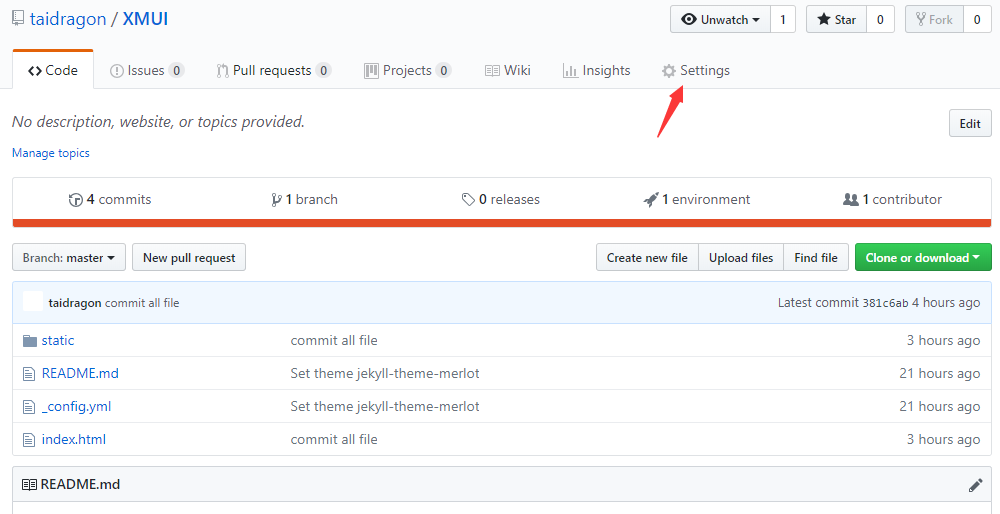The width and height of the screenshot is (1000, 514).
Task: Click the Fork button
Action: tap(934, 19)
